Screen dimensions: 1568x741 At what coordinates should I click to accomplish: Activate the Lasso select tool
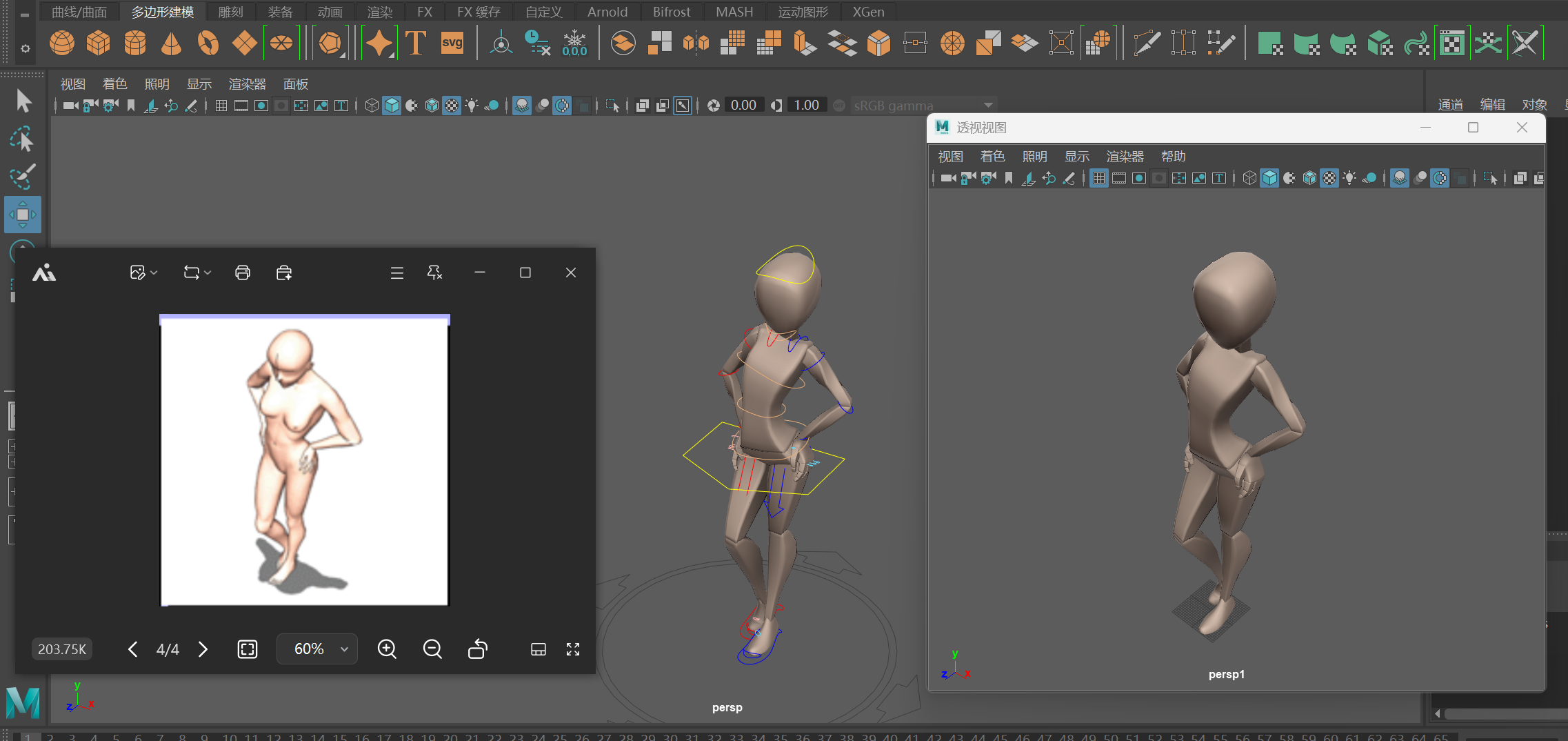pyautogui.click(x=23, y=140)
